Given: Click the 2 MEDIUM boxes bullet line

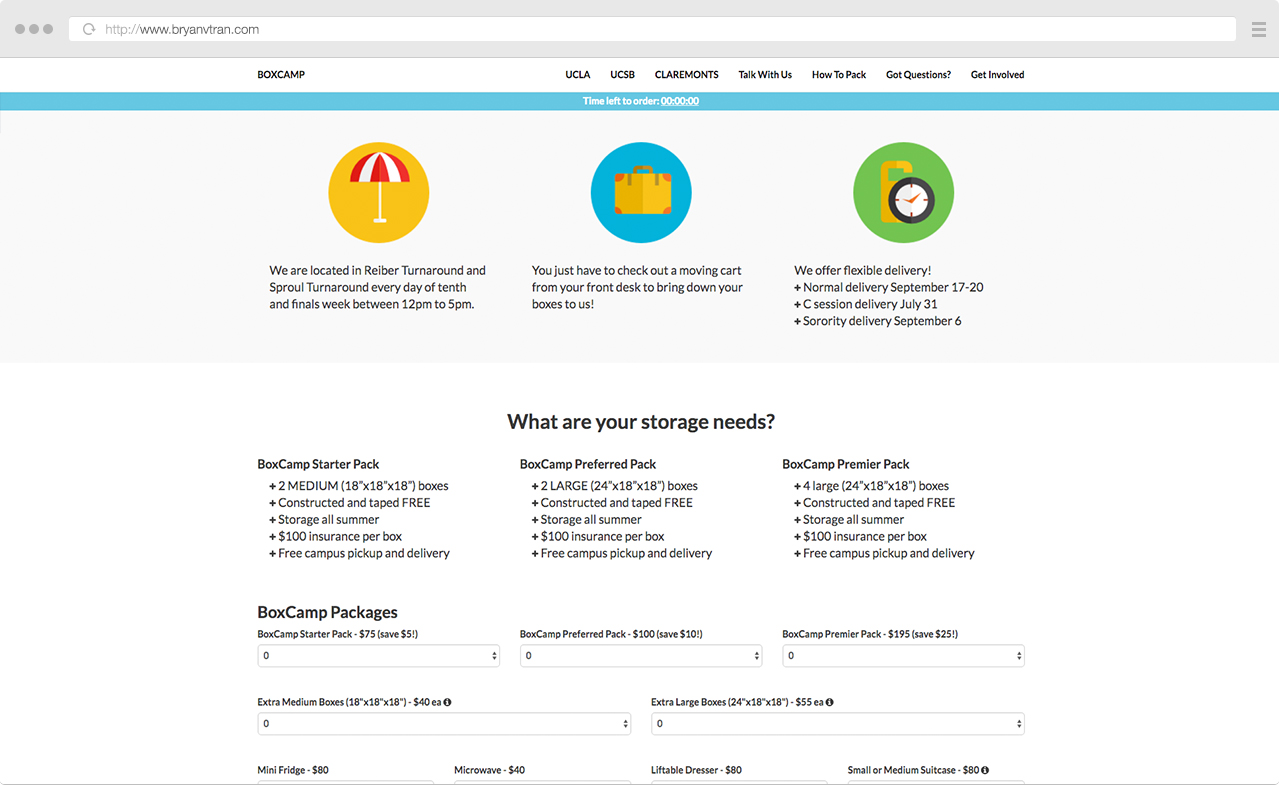Looking at the screenshot, I should coord(359,486).
